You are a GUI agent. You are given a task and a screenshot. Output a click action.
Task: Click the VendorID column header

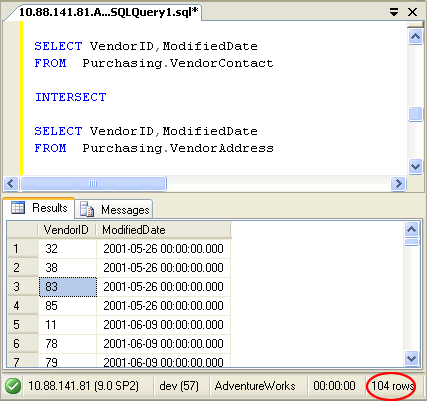coord(67,230)
